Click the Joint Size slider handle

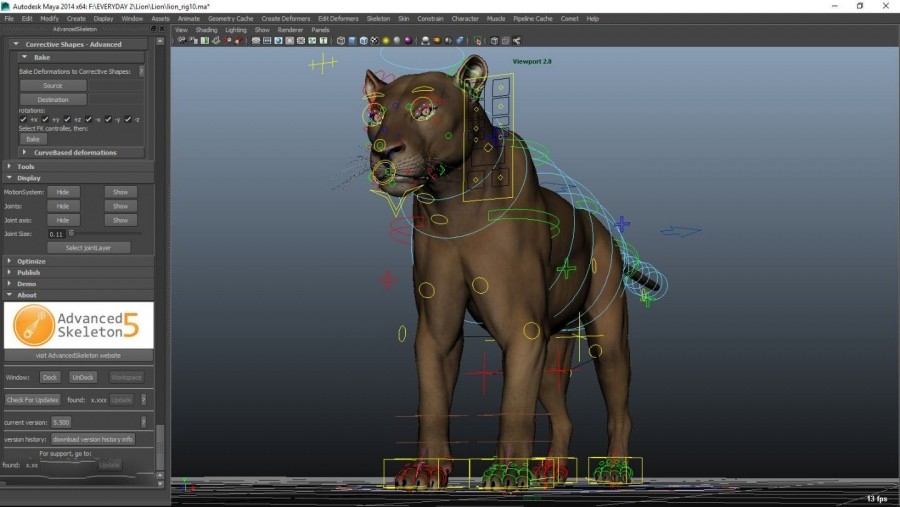point(71,233)
